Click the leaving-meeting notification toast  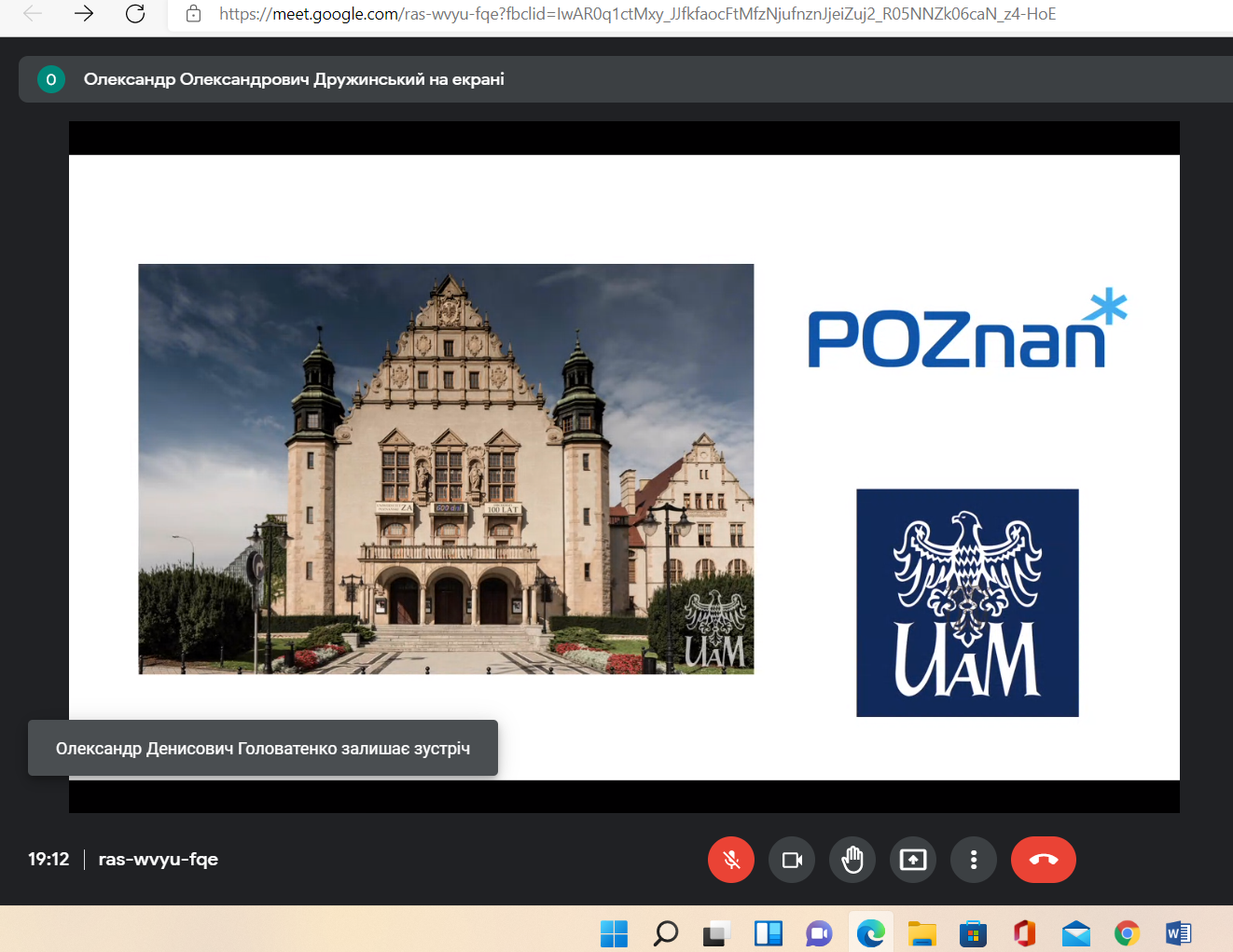(262, 748)
